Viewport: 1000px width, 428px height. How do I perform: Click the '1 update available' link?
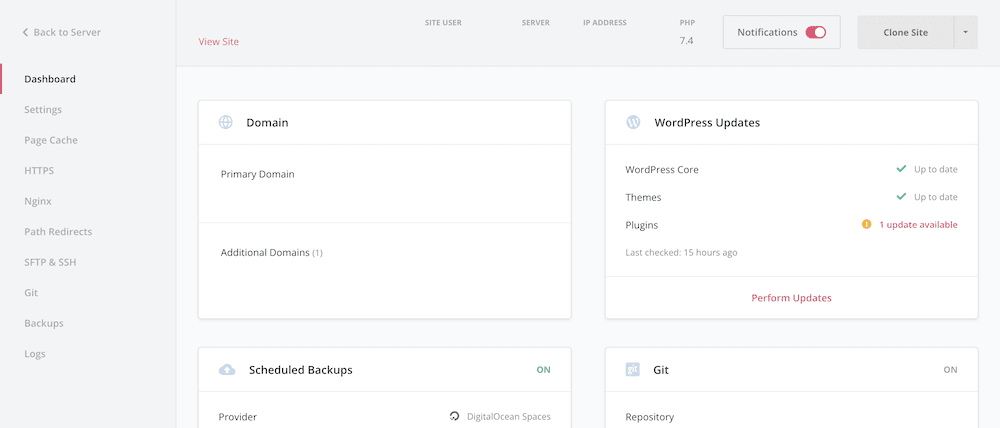[x=918, y=225]
